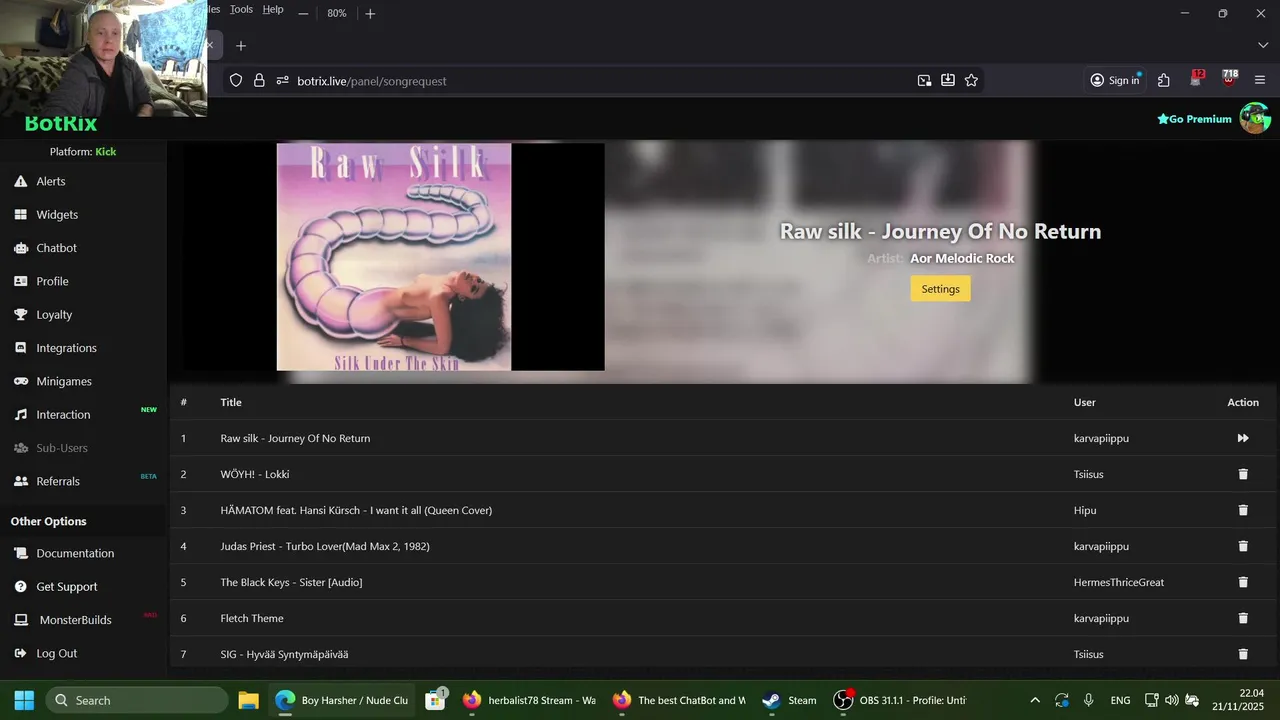Switch to Edge Boy Harsher taskbar window

point(343,700)
